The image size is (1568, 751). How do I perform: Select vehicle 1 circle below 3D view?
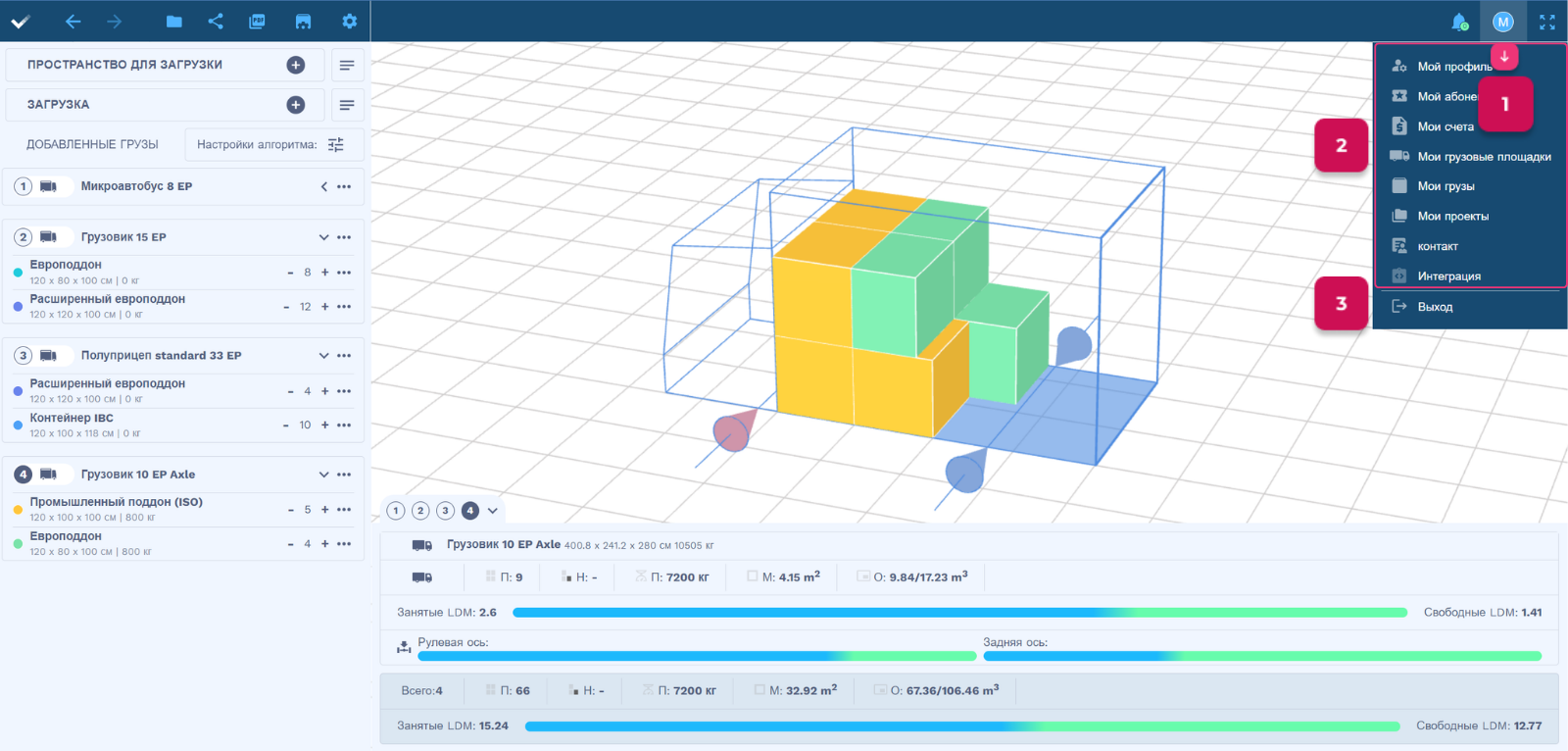(x=396, y=511)
